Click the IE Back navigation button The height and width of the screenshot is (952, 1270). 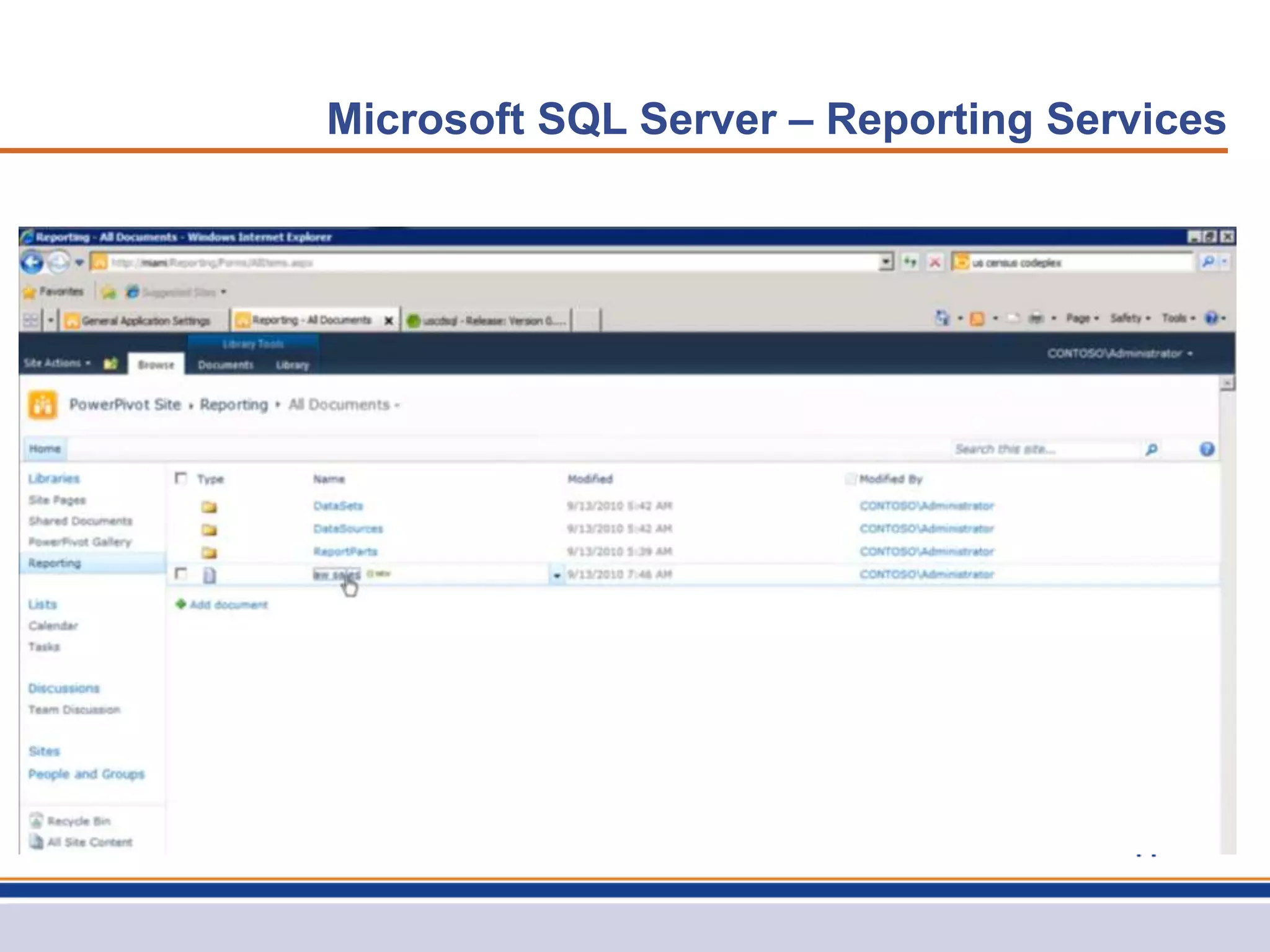(32, 263)
